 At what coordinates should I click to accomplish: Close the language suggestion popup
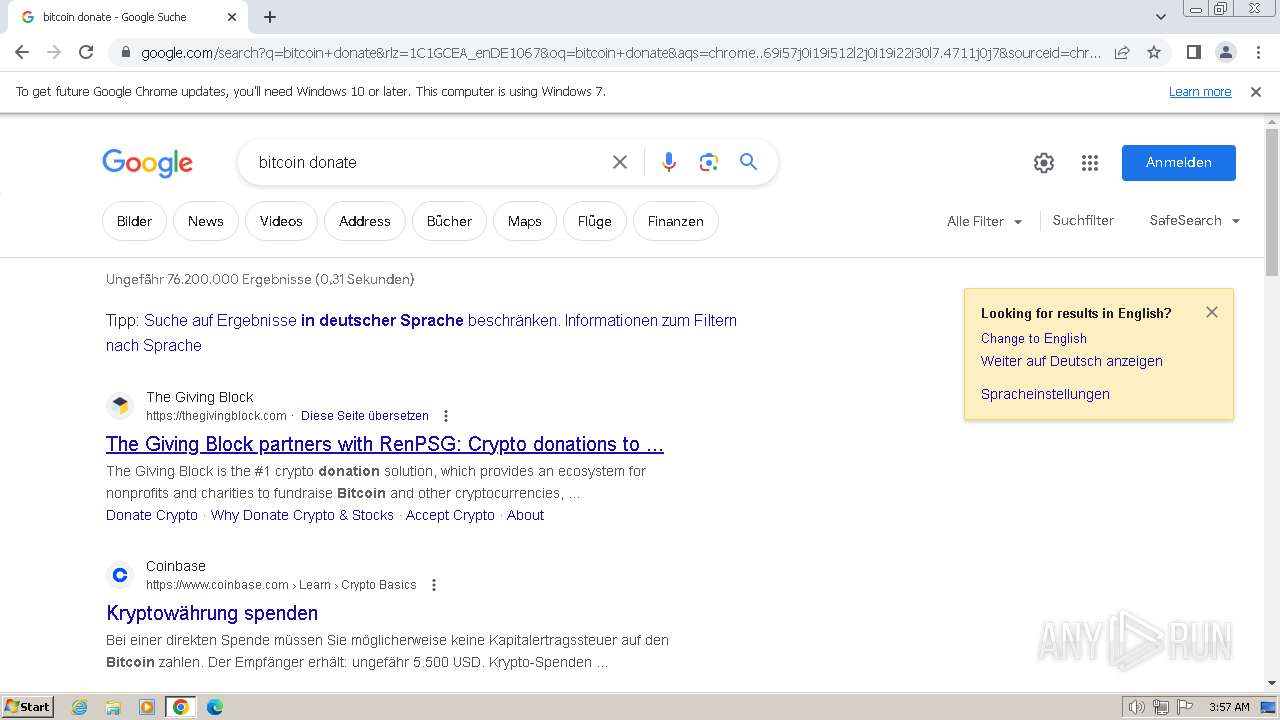[x=1212, y=312]
